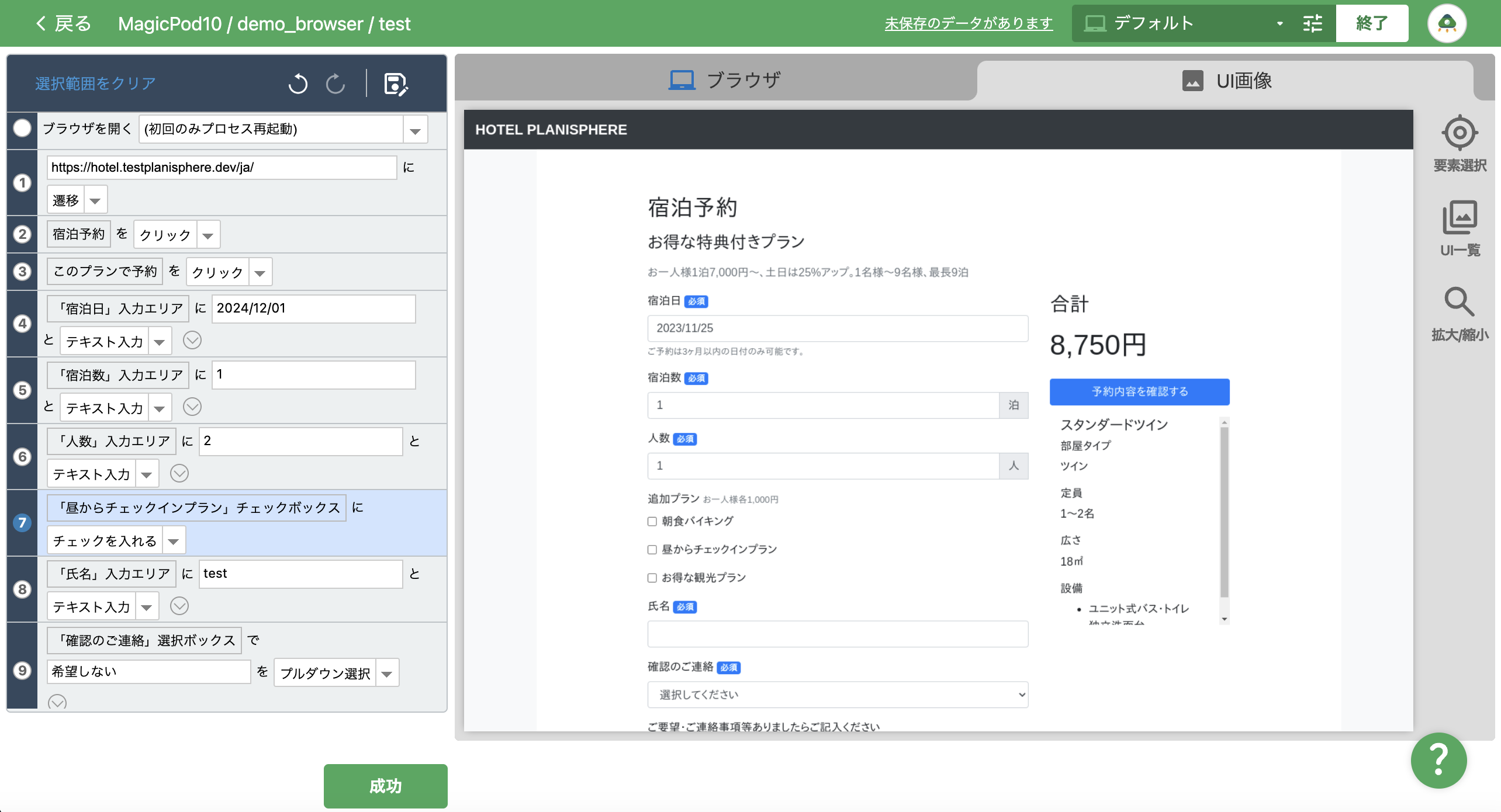This screenshot has height=812, width=1501.
Task: Click the step 4 number circle
Action: (x=22, y=324)
